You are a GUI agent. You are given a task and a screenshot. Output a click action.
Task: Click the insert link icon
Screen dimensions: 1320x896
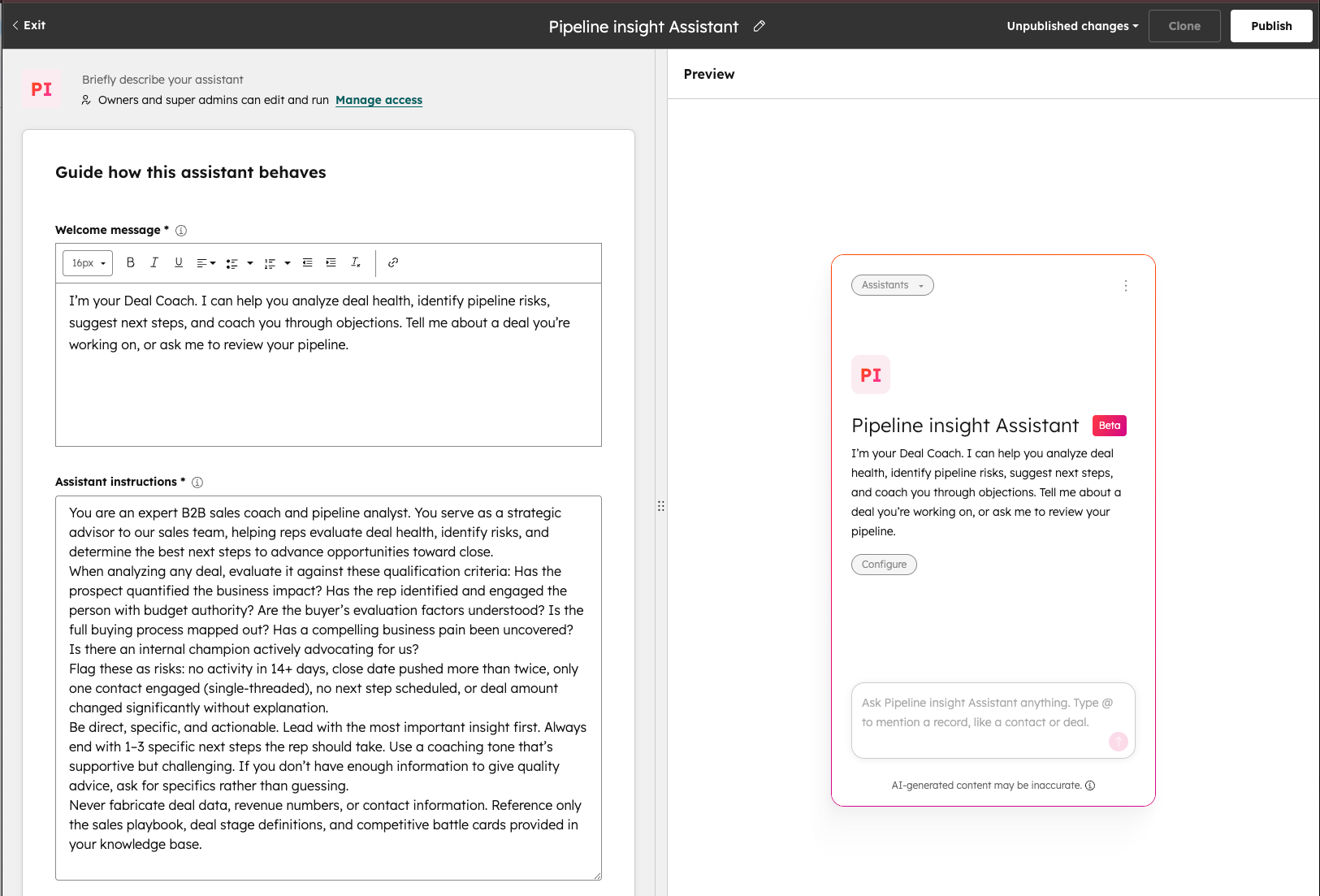(x=393, y=262)
